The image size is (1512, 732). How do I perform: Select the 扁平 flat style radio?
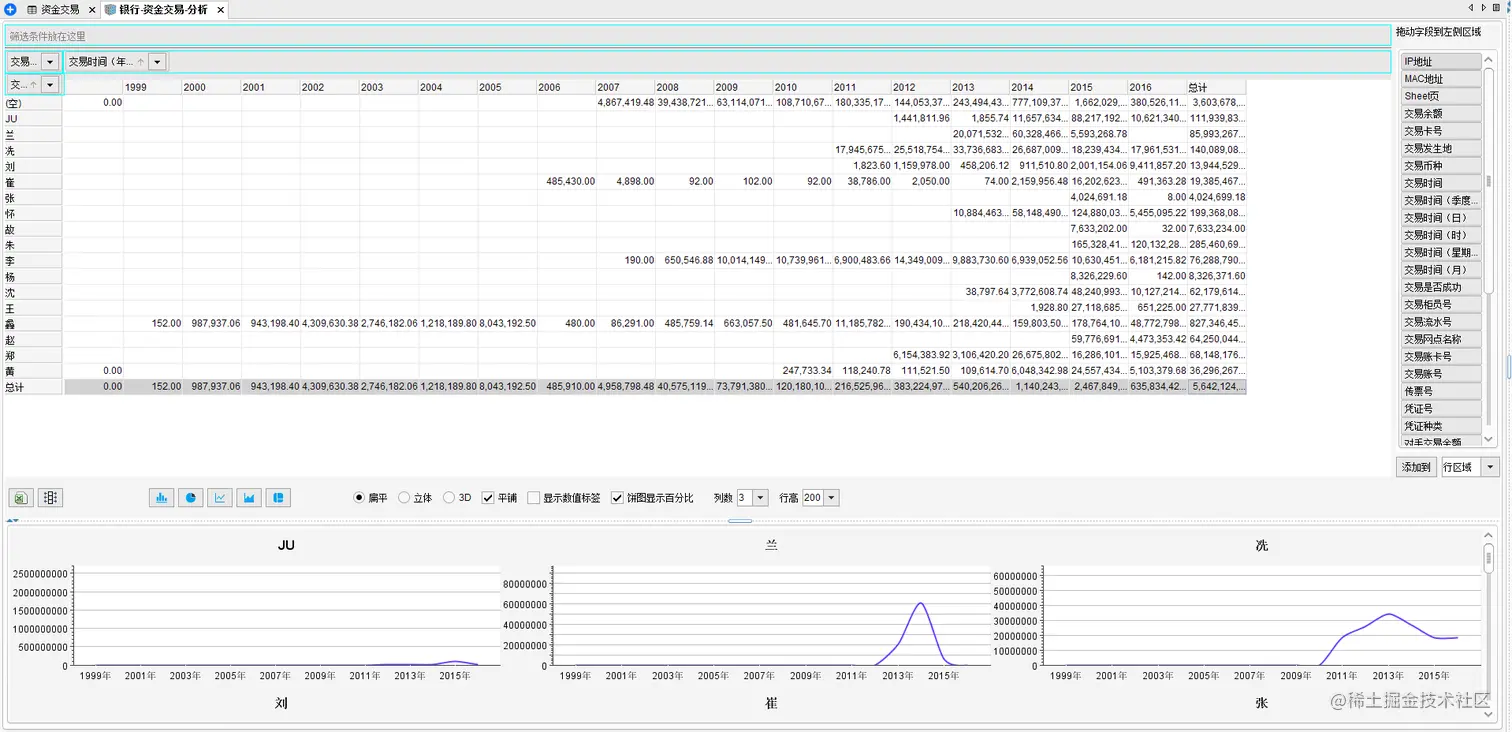click(x=359, y=498)
